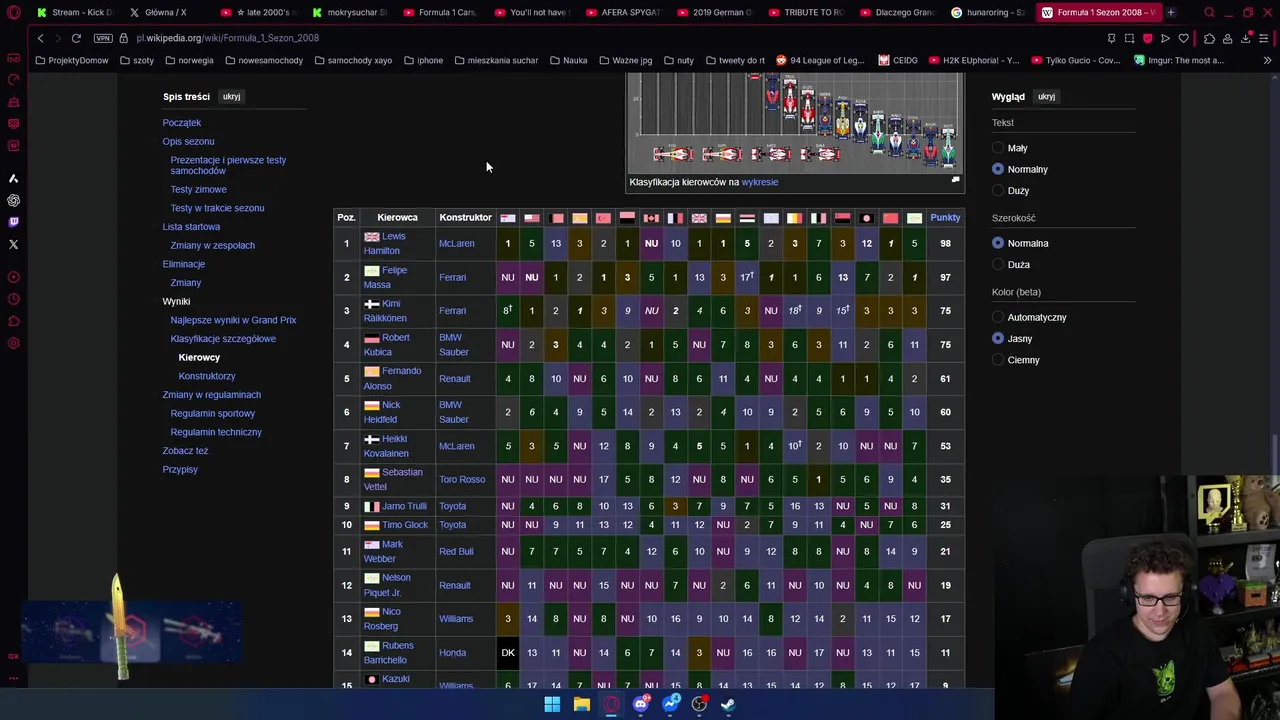This screenshot has width=1280, height=720.
Task: Open Windows Start menu
Action: click(552, 704)
